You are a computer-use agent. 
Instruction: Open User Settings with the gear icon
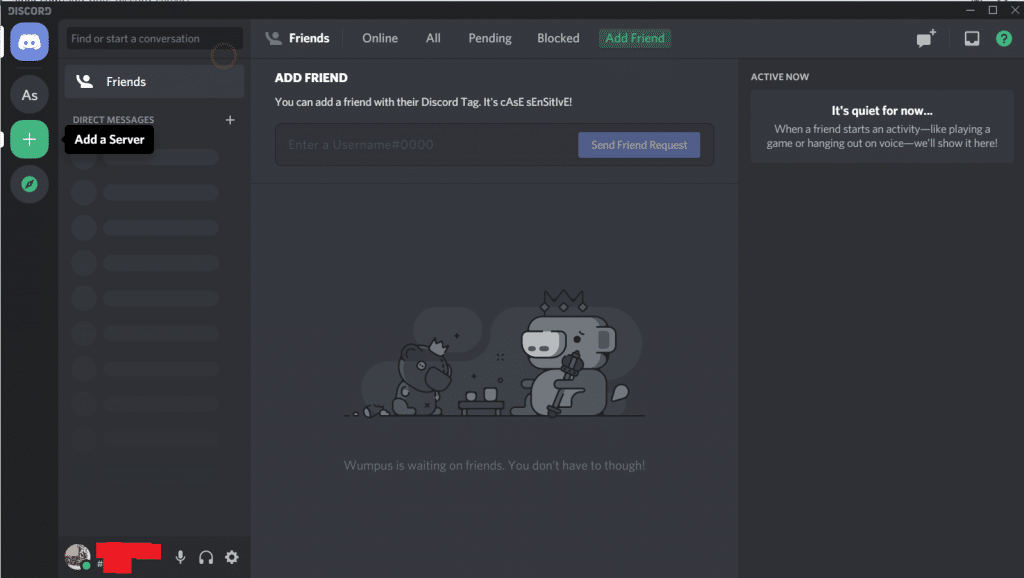point(231,557)
